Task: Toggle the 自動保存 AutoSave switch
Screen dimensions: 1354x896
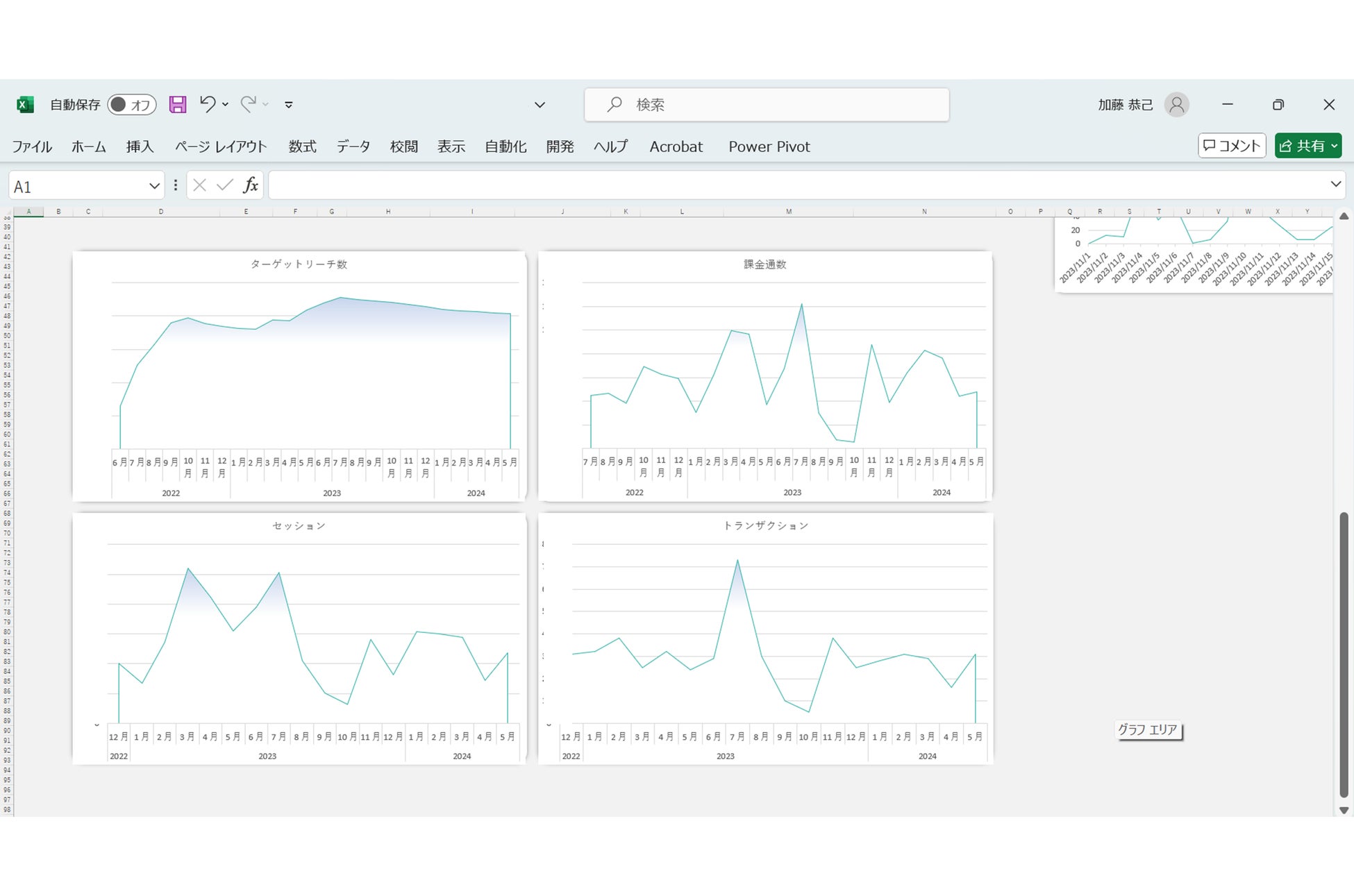Action: pyautogui.click(x=131, y=105)
